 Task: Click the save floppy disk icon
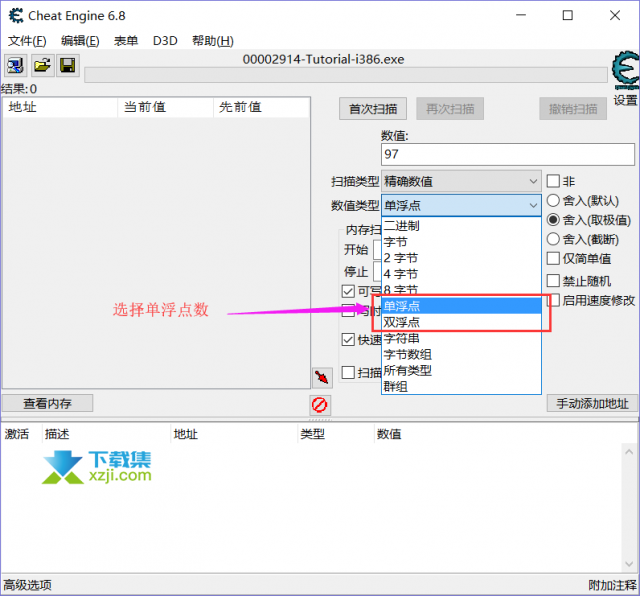click(67, 65)
